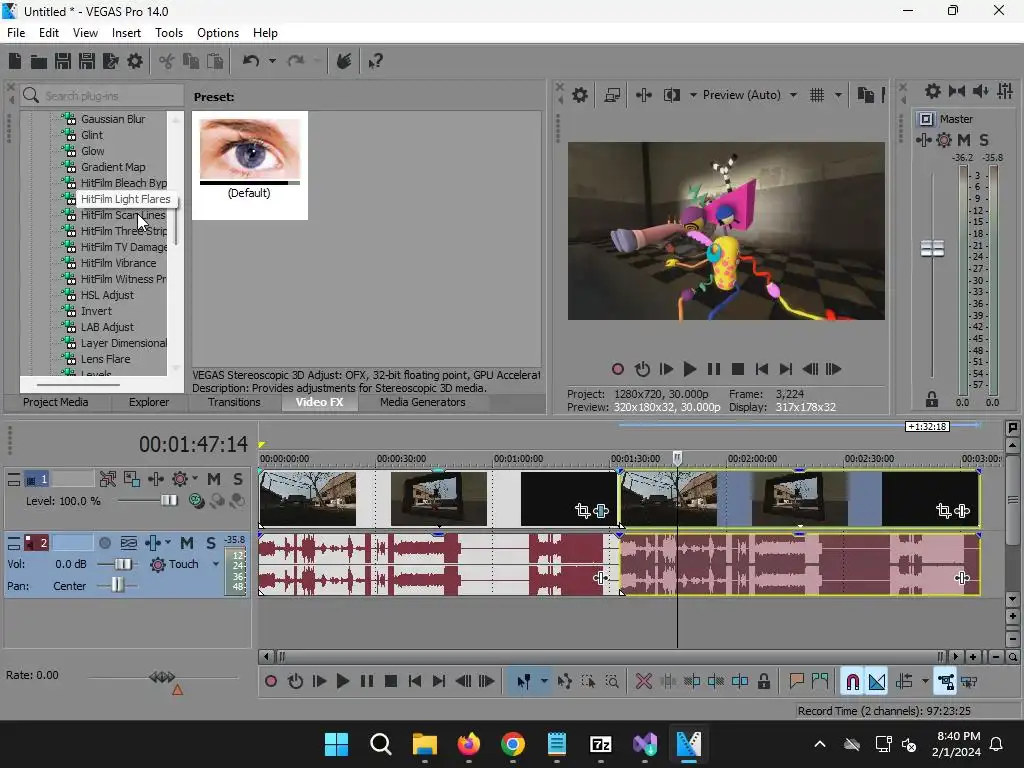Toggle Automatic Crossfades button
The height and width of the screenshot is (768, 1024).
pos(877,682)
